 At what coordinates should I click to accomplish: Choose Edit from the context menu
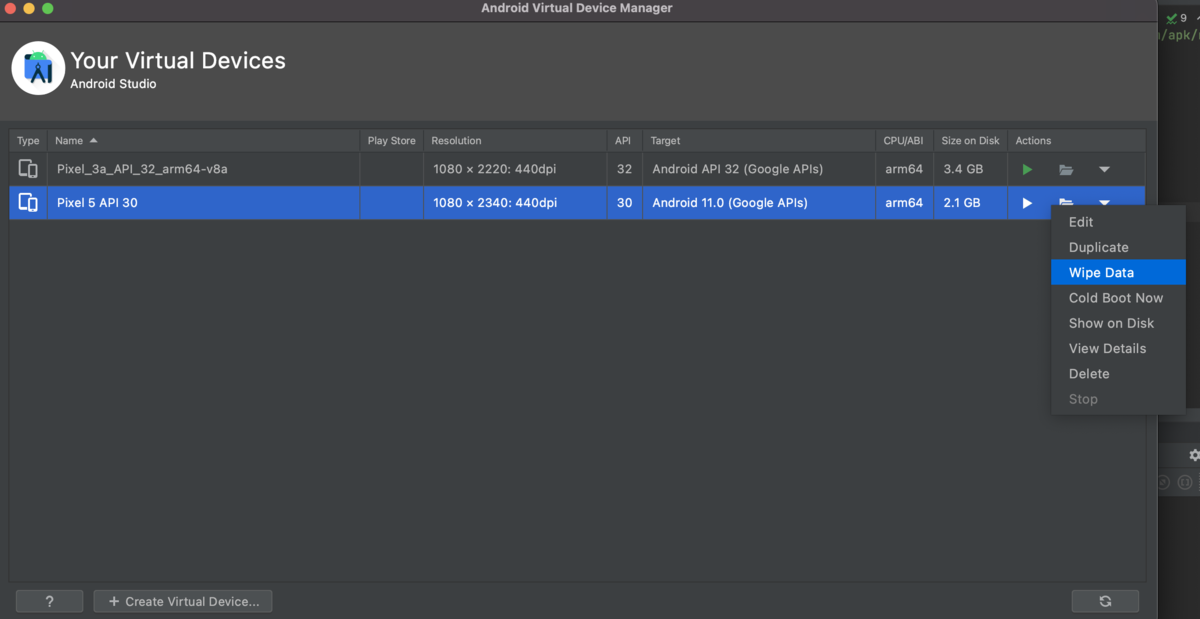pos(1118,222)
